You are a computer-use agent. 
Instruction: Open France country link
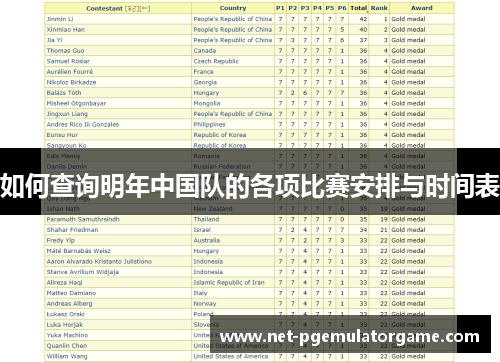click(x=203, y=72)
